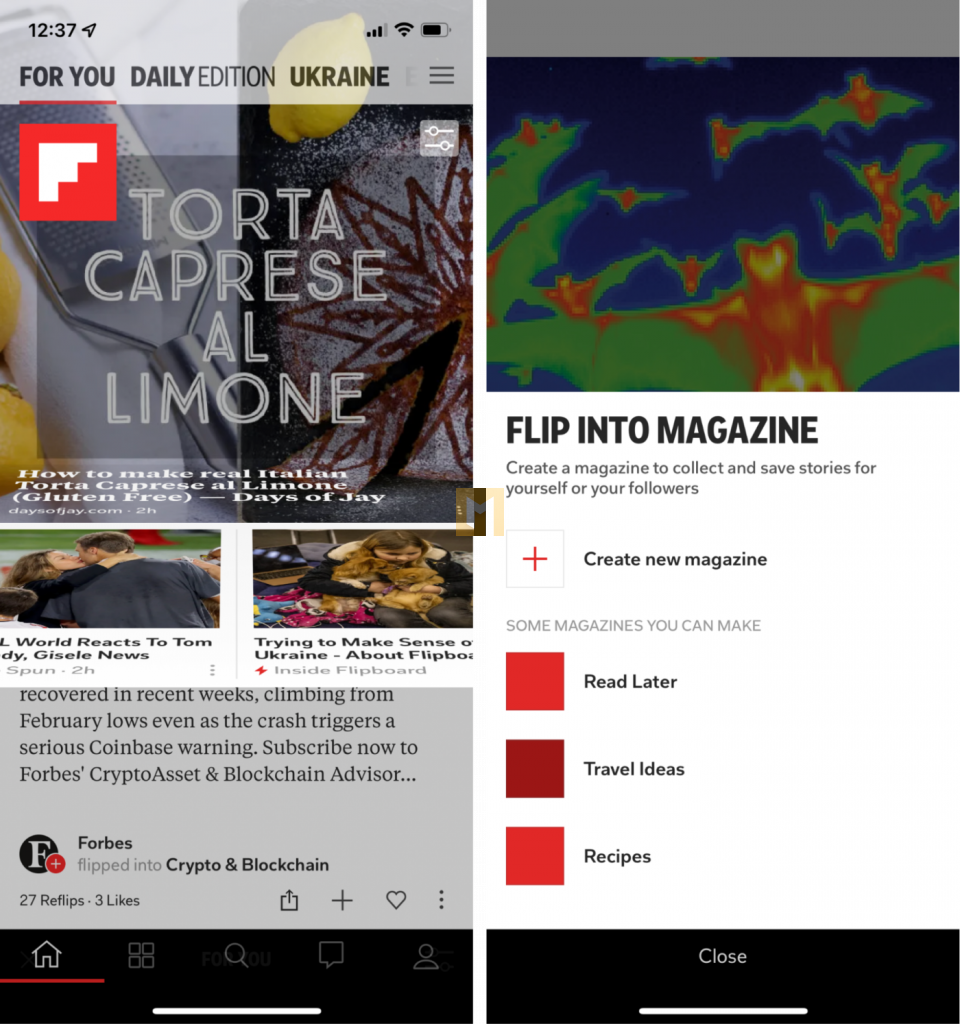
Task: Open the feed filter sliders icon
Action: point(439,138)
